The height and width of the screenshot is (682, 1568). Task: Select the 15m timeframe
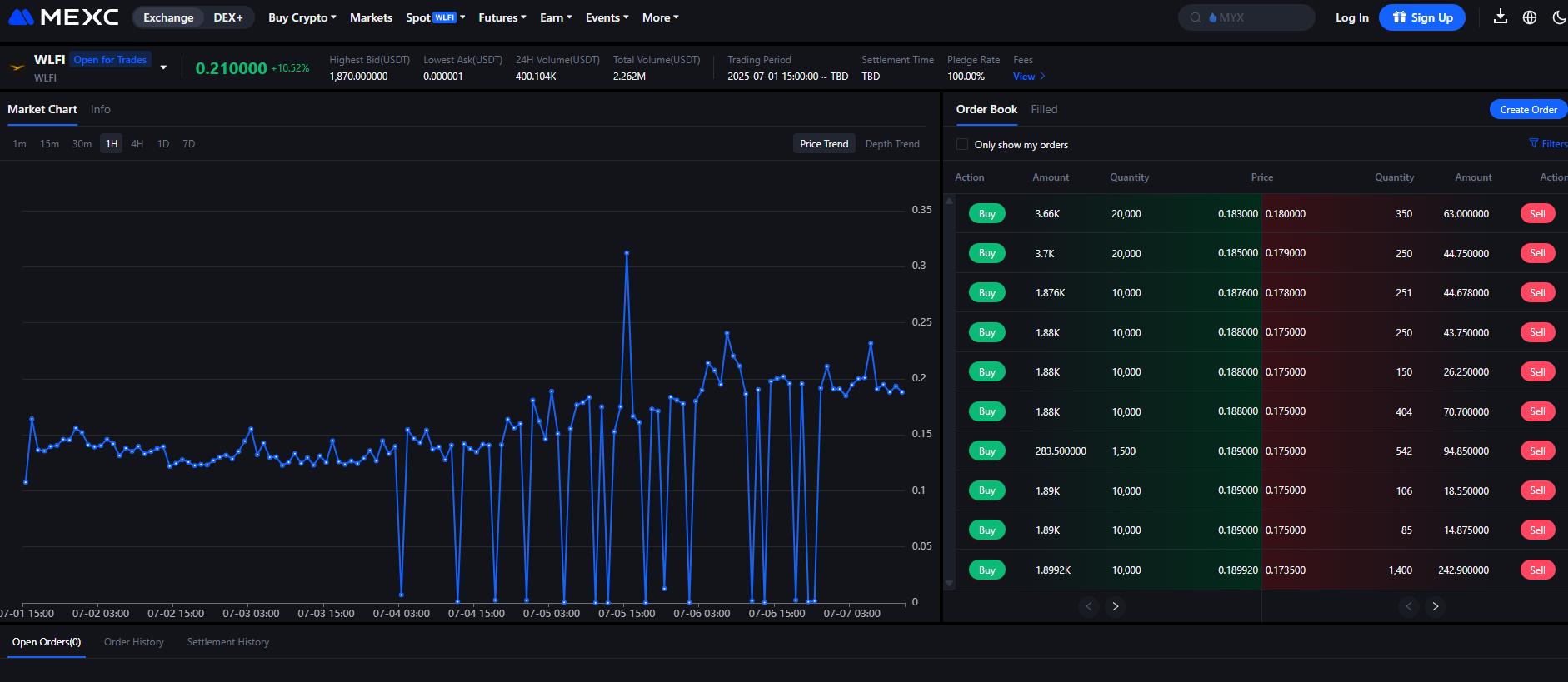pyautogui.click(x=50, y=144)
